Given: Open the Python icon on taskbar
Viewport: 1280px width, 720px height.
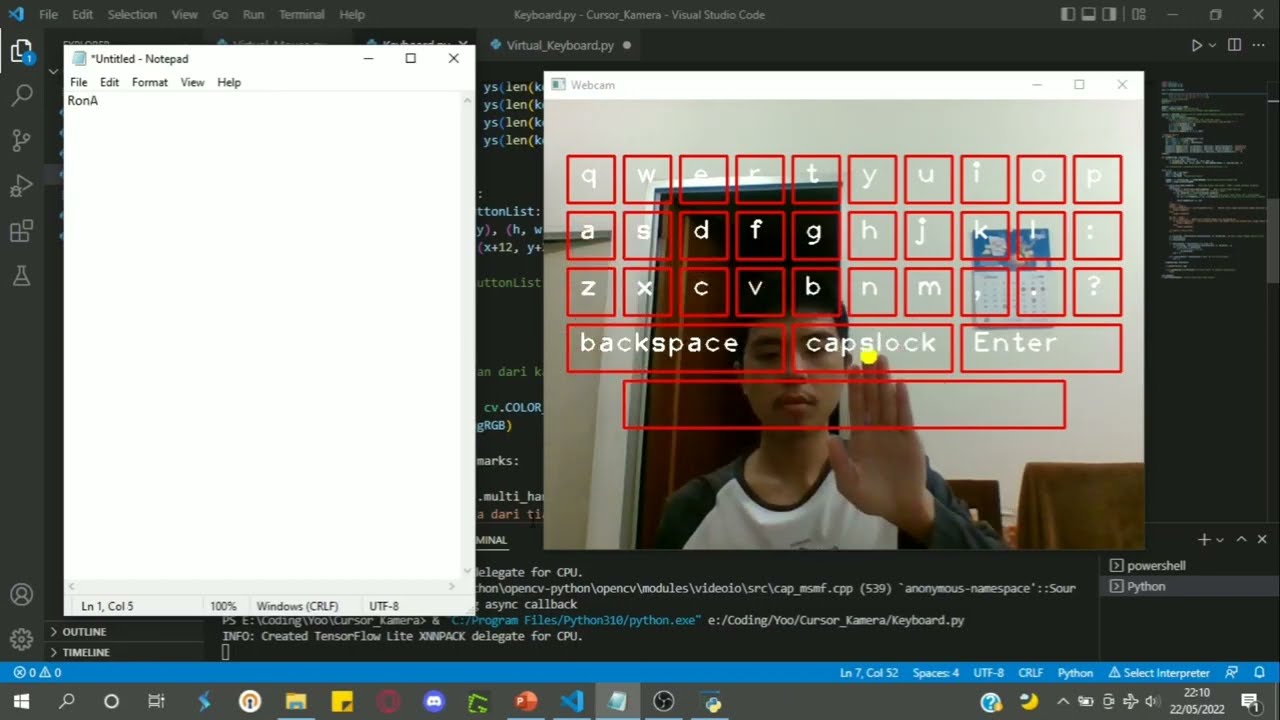Looking at the screenshot, I should [x=710, y=702].
